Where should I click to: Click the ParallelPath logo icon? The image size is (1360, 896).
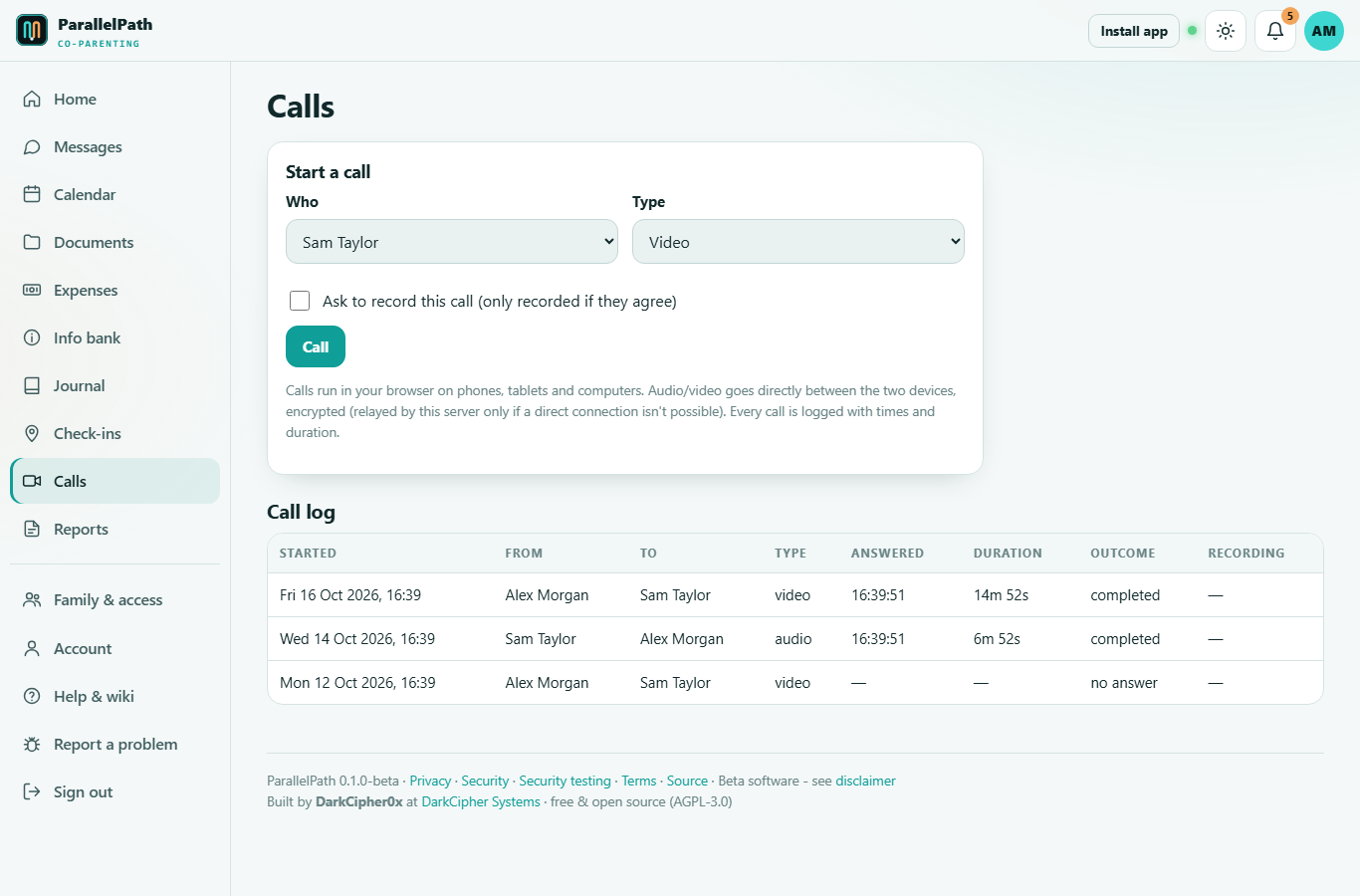point(32,30)
